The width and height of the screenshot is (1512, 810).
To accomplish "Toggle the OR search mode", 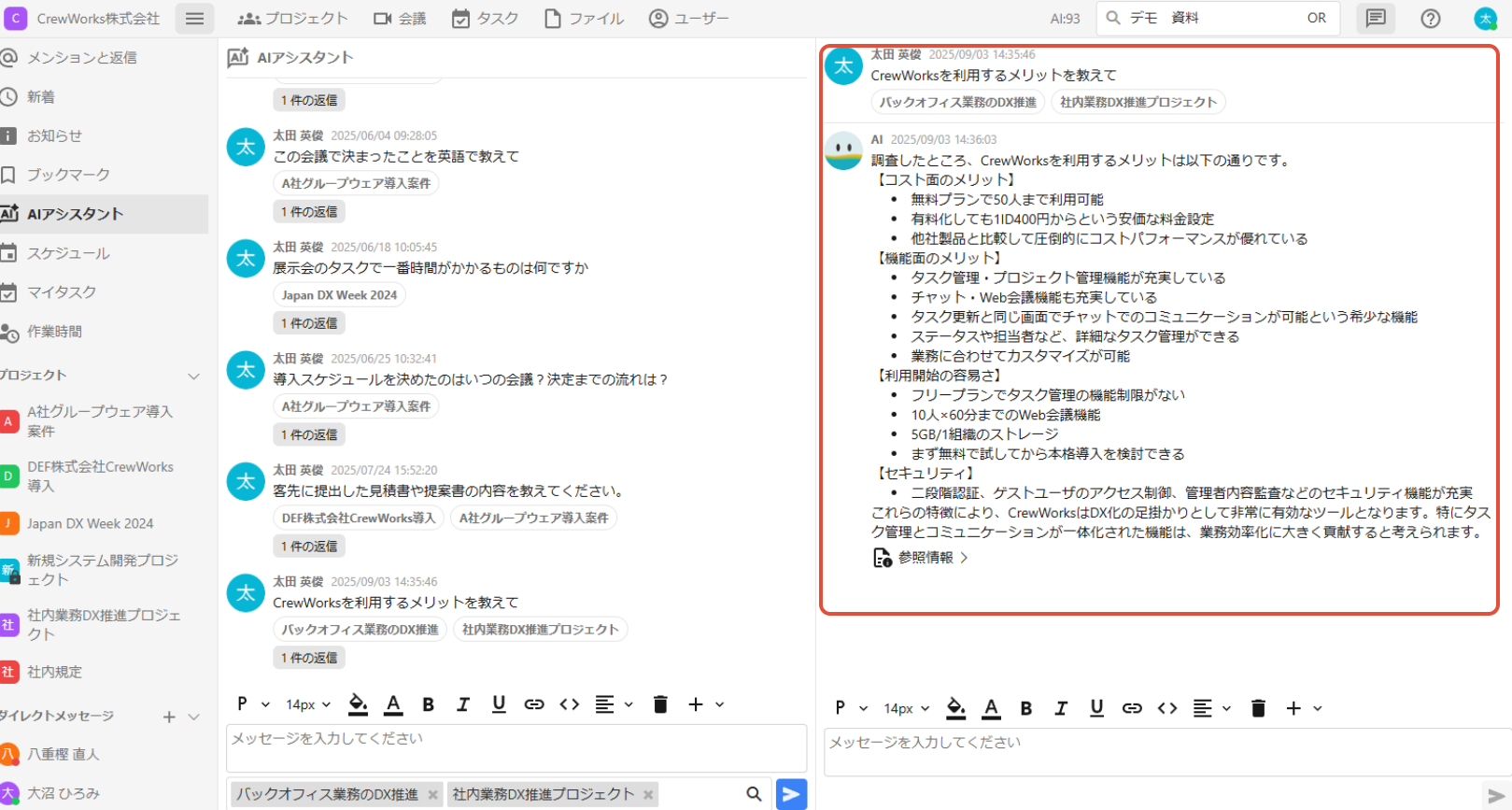I will tap(1317, 18).
